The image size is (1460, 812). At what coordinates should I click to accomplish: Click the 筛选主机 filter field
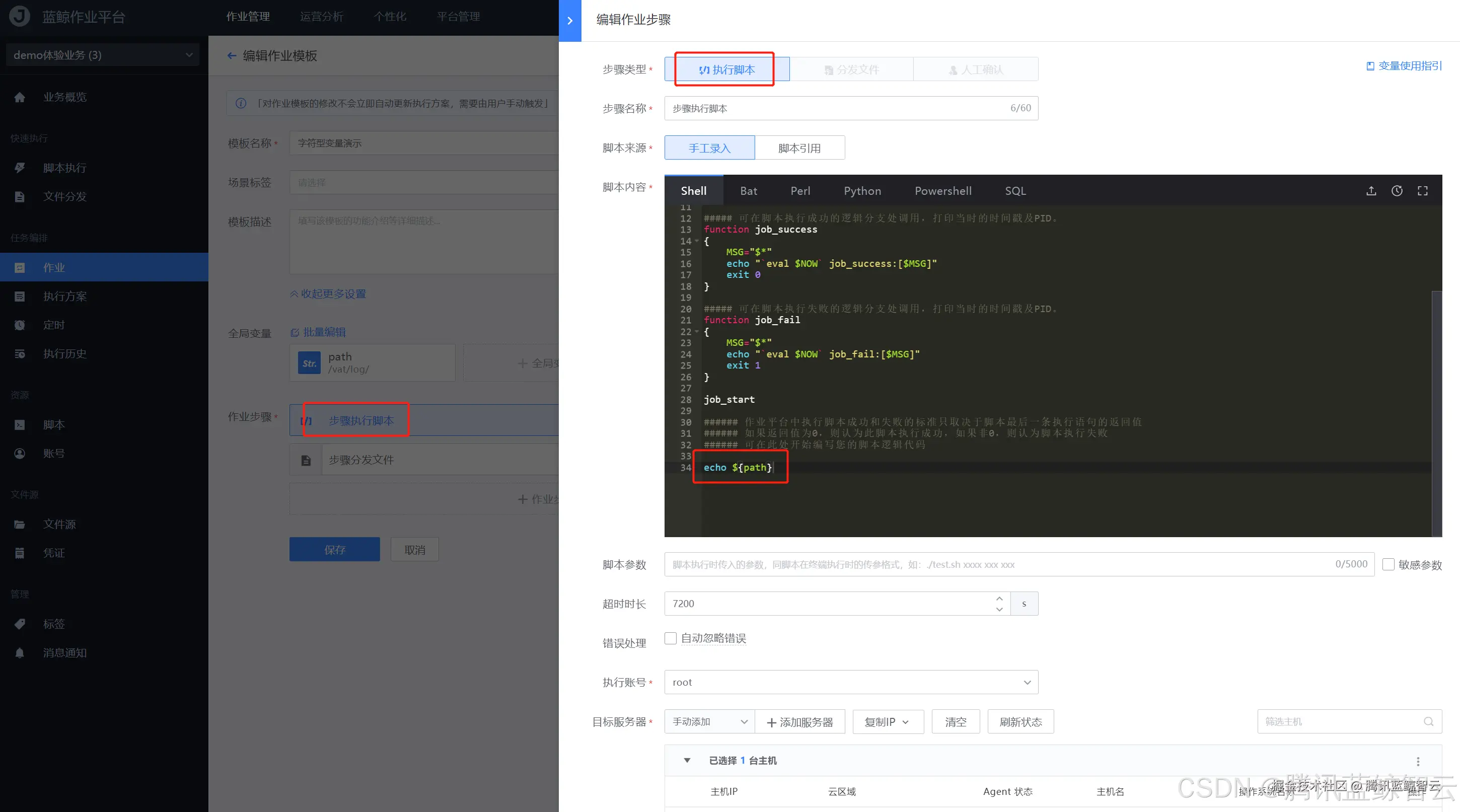point(1349,722)
